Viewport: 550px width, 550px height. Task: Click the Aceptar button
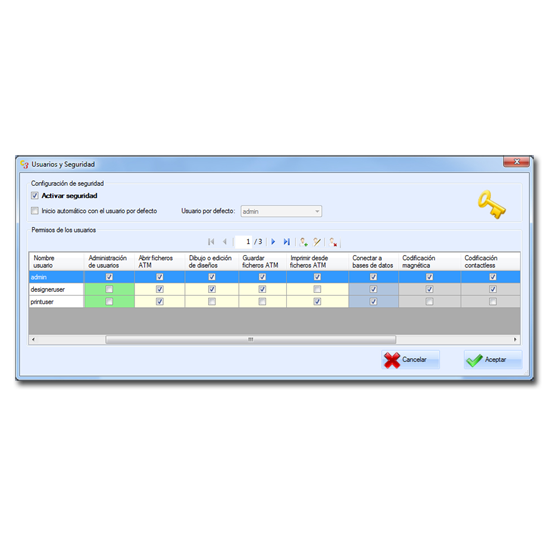pos(493,360)
